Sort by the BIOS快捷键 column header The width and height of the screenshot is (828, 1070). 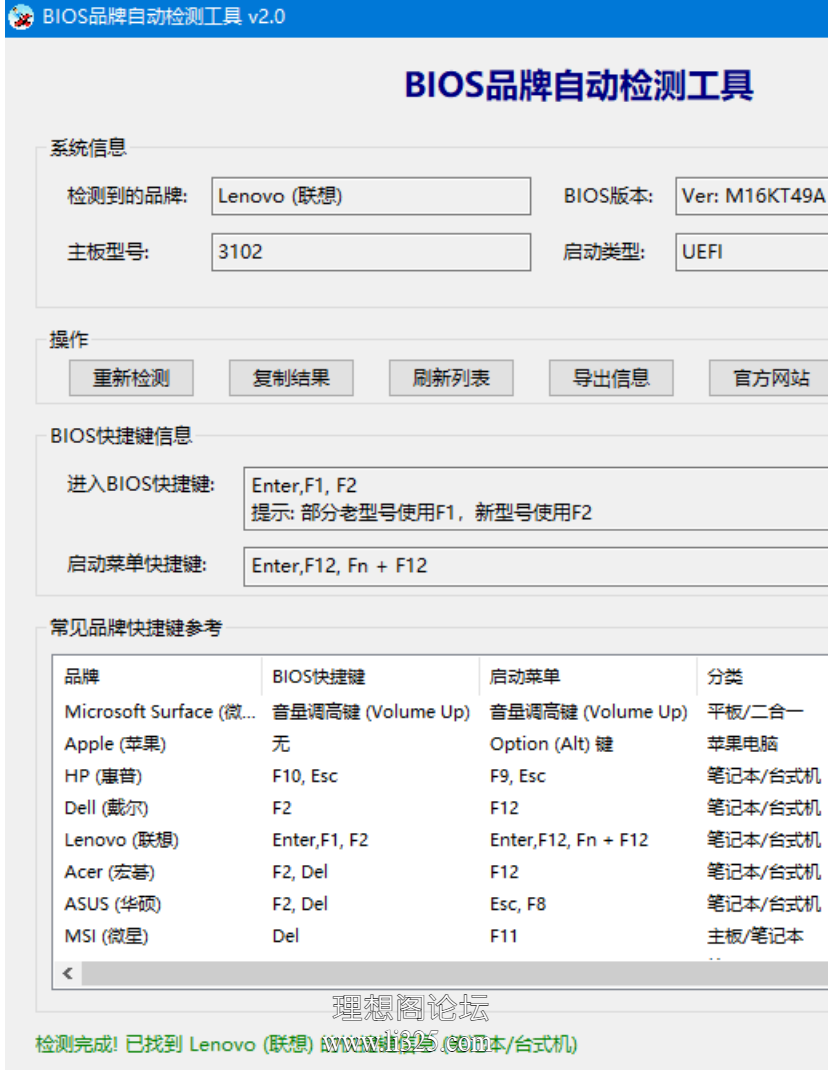tap(370, 676)
